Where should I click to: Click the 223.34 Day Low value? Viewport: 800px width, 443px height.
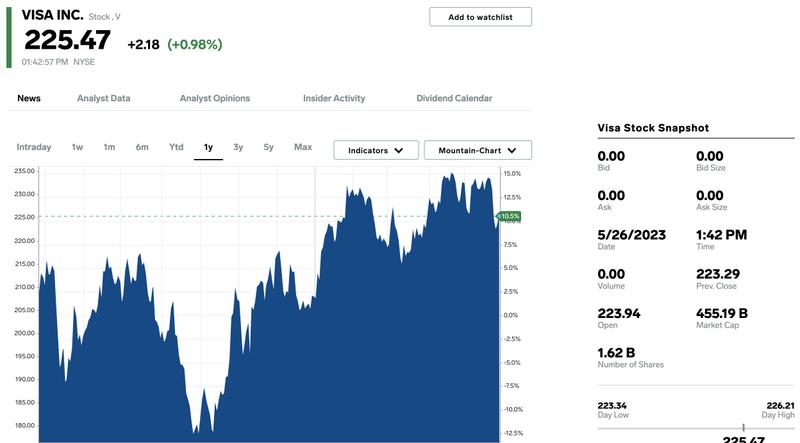(612, 406)
